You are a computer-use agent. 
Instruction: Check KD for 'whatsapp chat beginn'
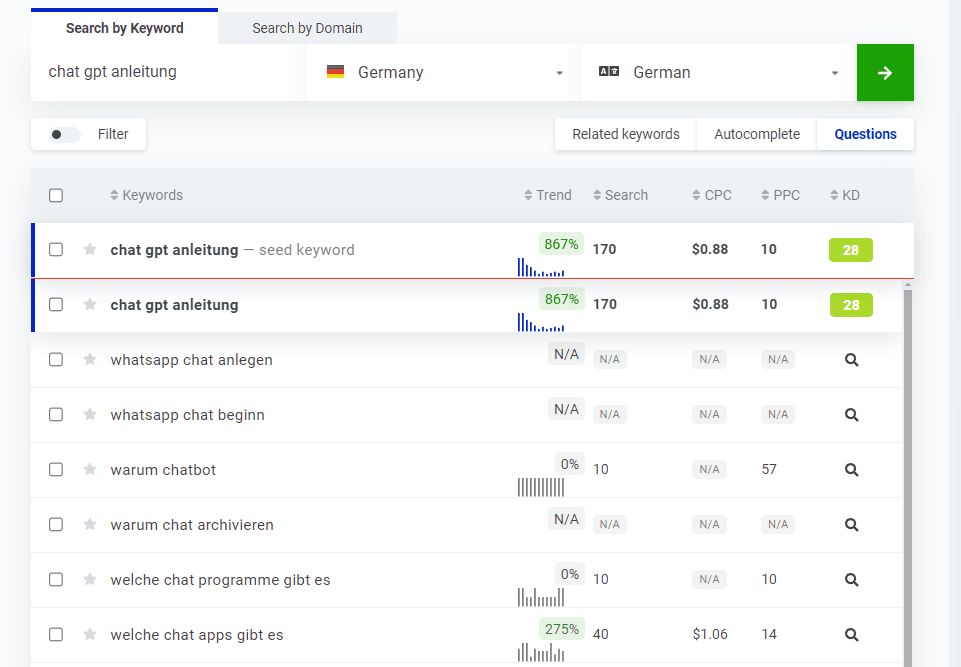(x=851, y=415)
